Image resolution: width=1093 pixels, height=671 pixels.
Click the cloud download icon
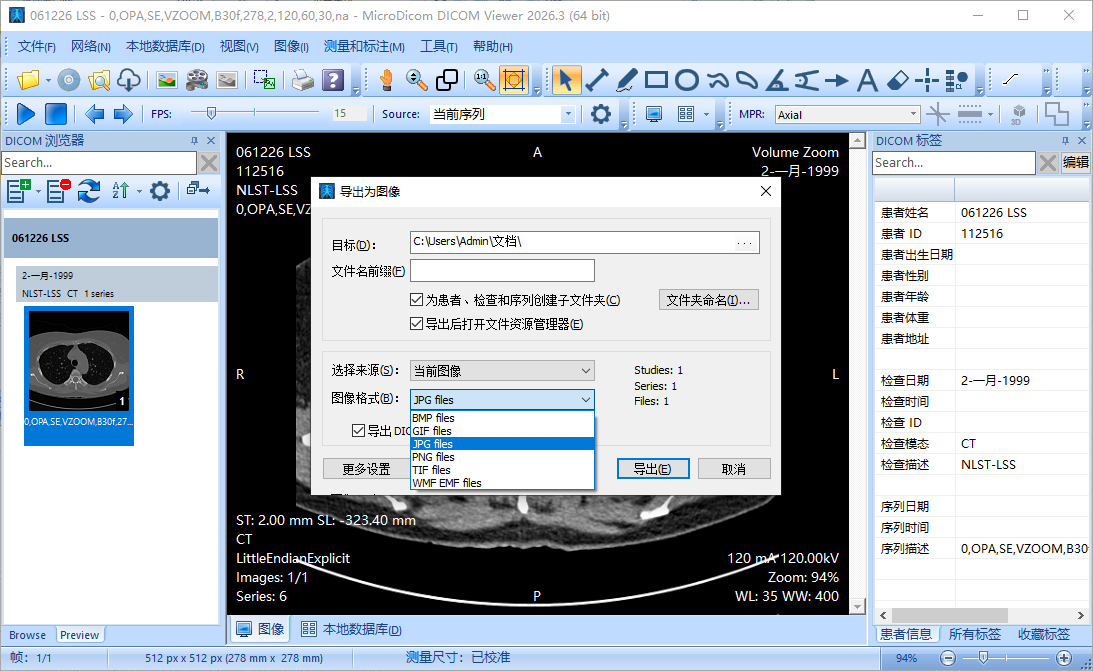[x=129, y=80]
